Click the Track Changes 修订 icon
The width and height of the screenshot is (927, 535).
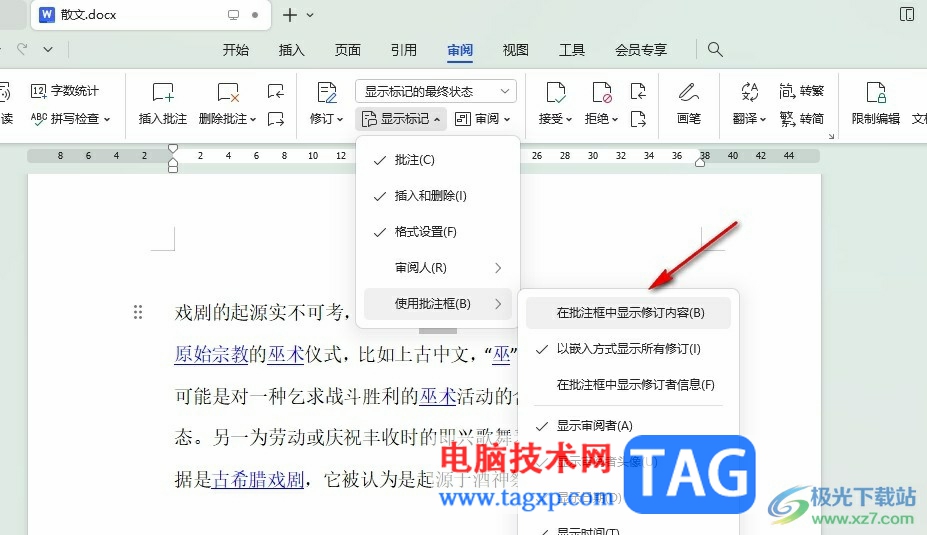[x=326, y=93]
